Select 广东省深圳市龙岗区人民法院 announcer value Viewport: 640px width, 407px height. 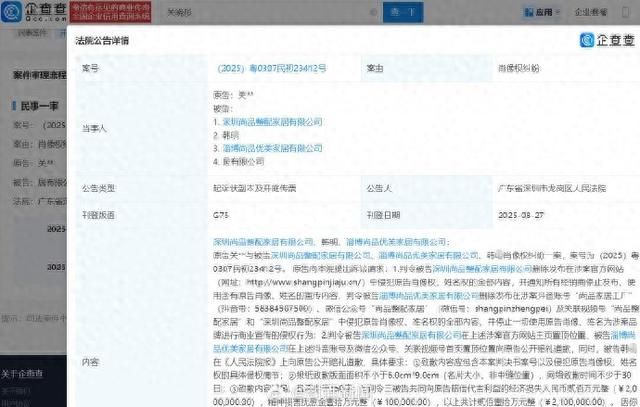[x=552, y=188]
